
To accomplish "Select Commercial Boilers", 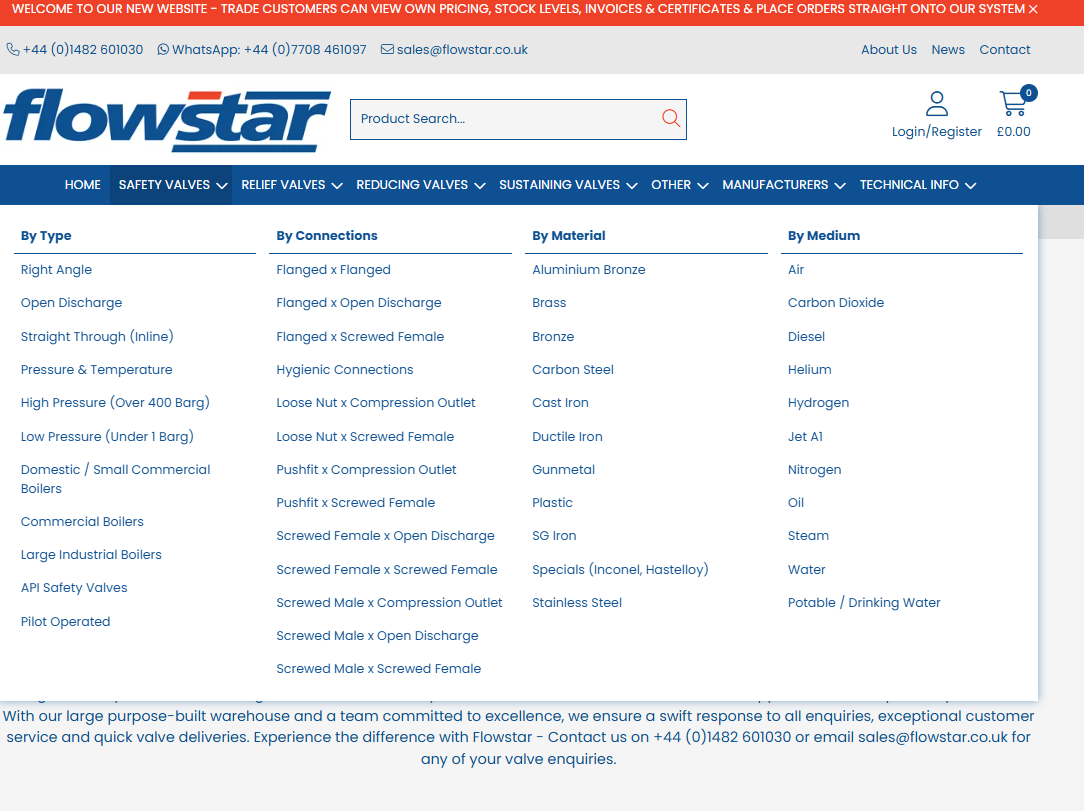I will pyautogui.click(x=82, y=522).
